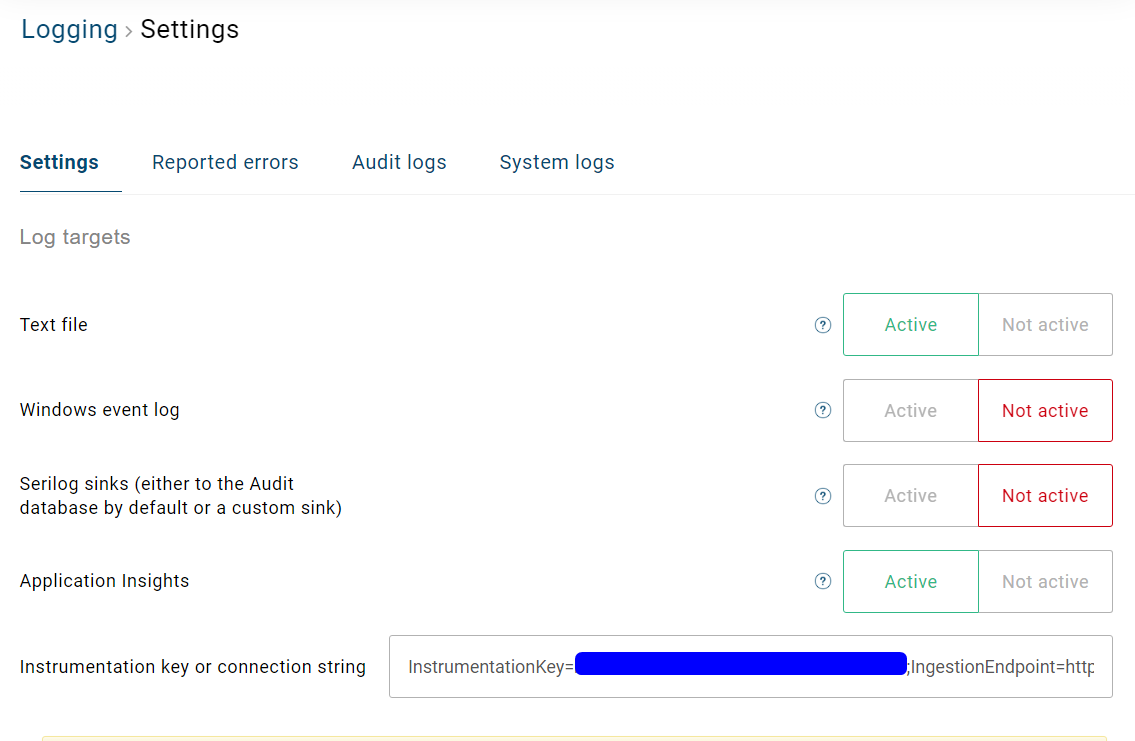Select the Serilog sinks description label
The height and width of the screenshot is (741, 1135).
coord(181,496)
